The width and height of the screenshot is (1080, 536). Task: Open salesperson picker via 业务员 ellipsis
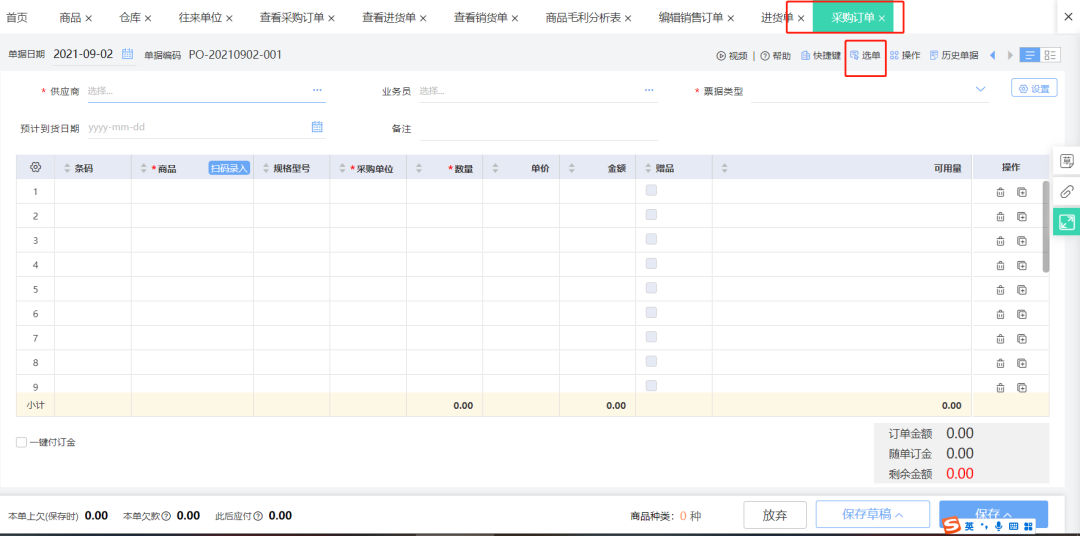pos(649,90)
